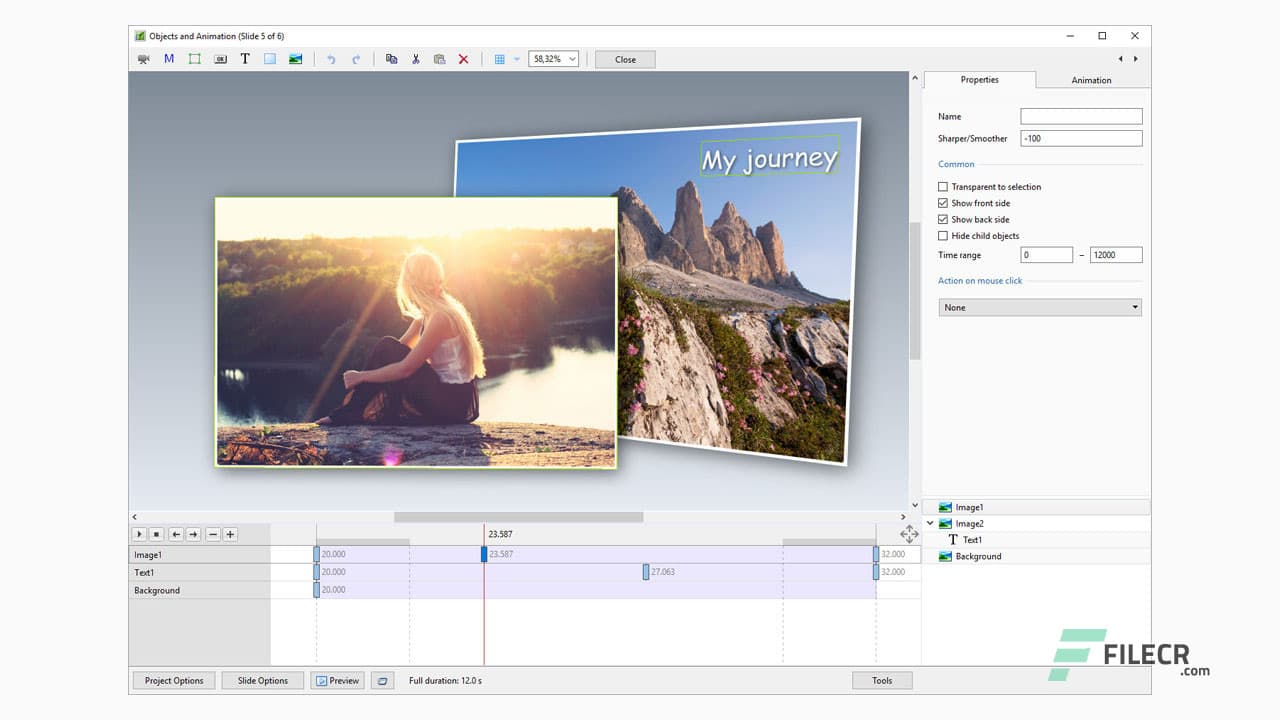Delete the selected object

point(463,59)
